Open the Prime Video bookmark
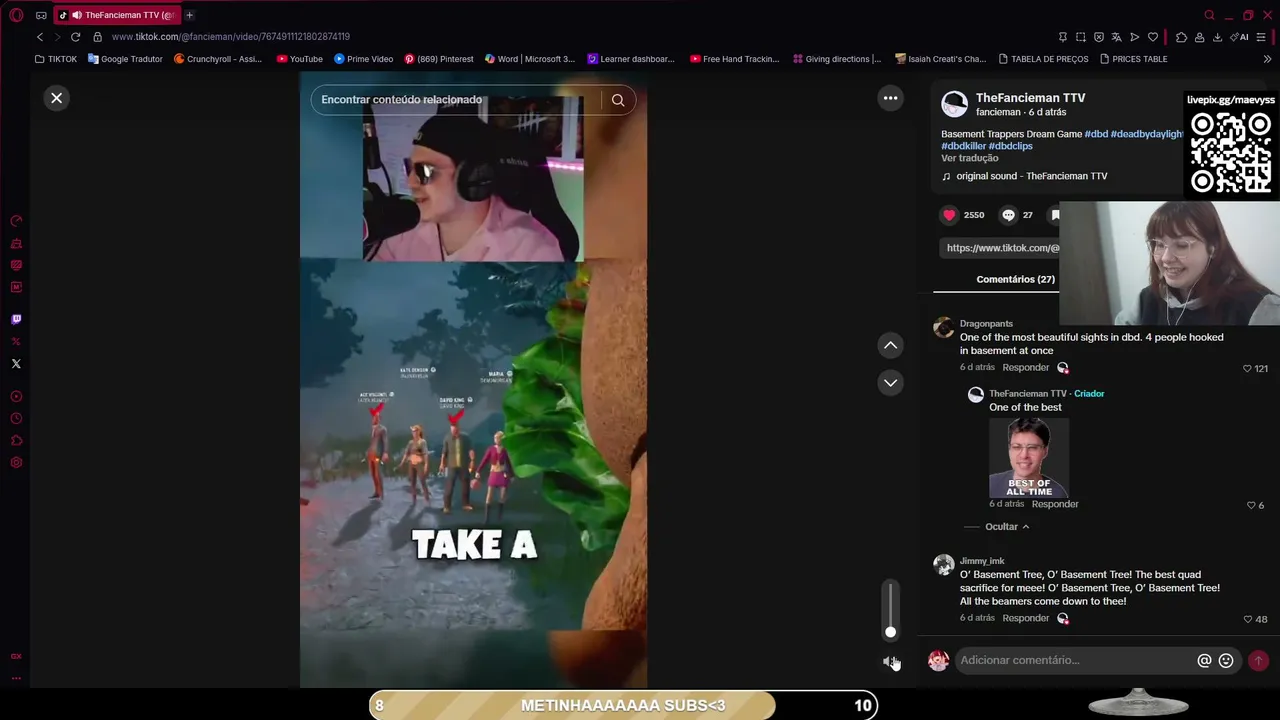The width and height of the screenshot is (1280, 720). click(364, 59)
